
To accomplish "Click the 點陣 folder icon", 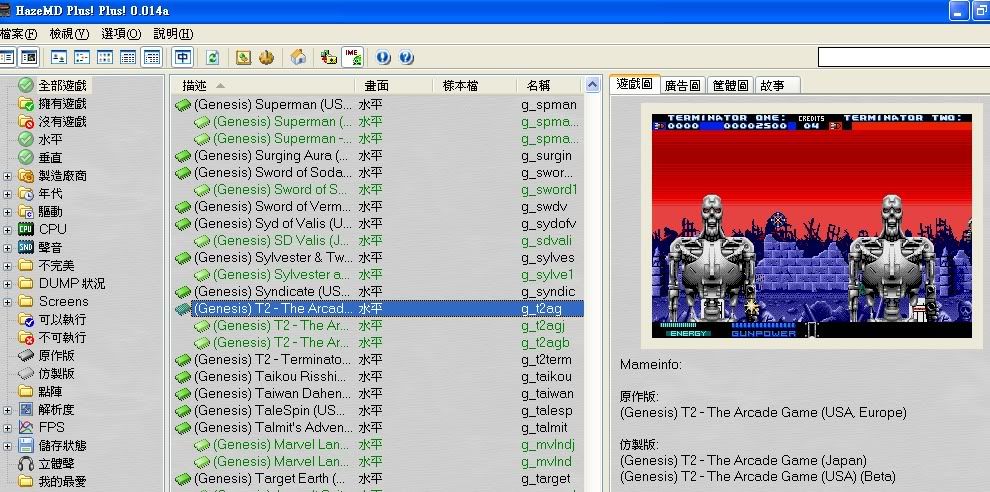I will tap(26, 392).
